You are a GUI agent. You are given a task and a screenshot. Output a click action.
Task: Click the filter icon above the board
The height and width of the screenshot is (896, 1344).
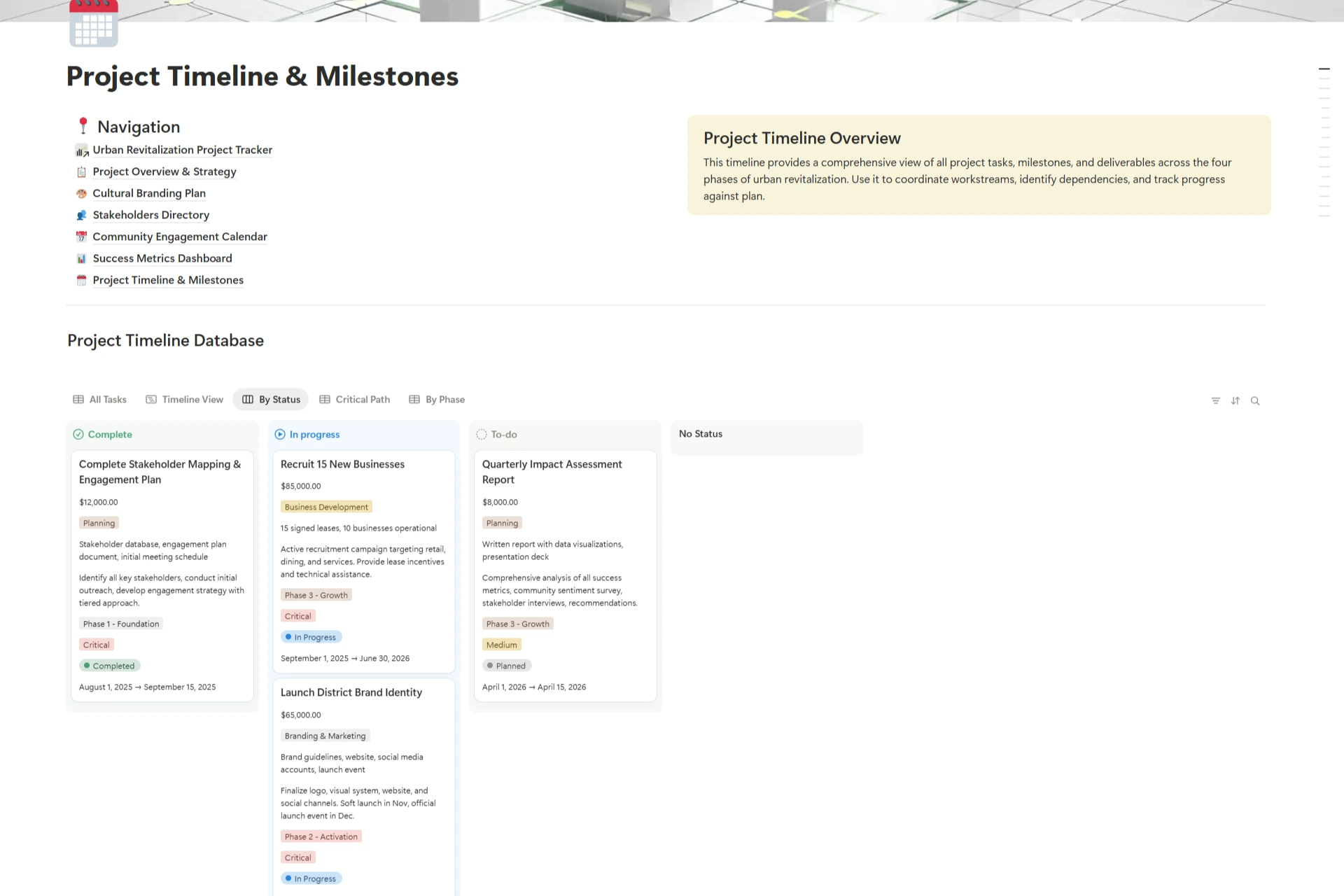pyautogui.click(x=1215, y=401)
